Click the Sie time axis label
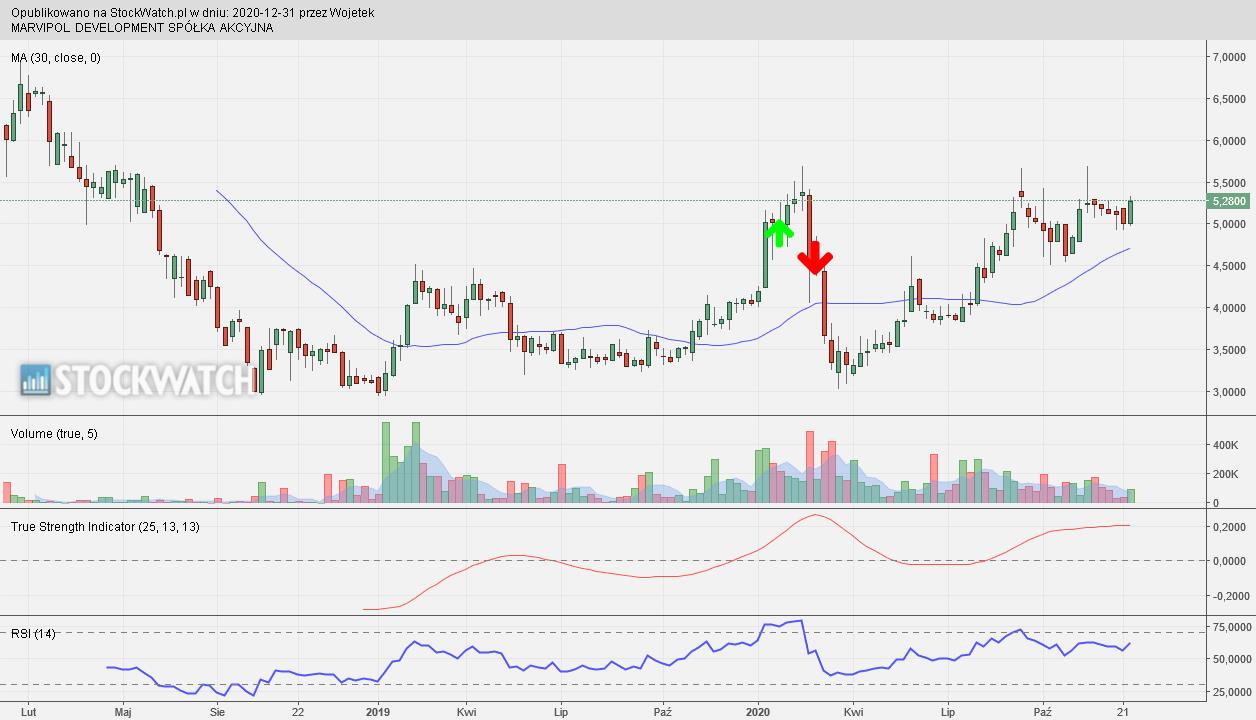Screen dimensions: 1256x720 click(x=218, y=713)
